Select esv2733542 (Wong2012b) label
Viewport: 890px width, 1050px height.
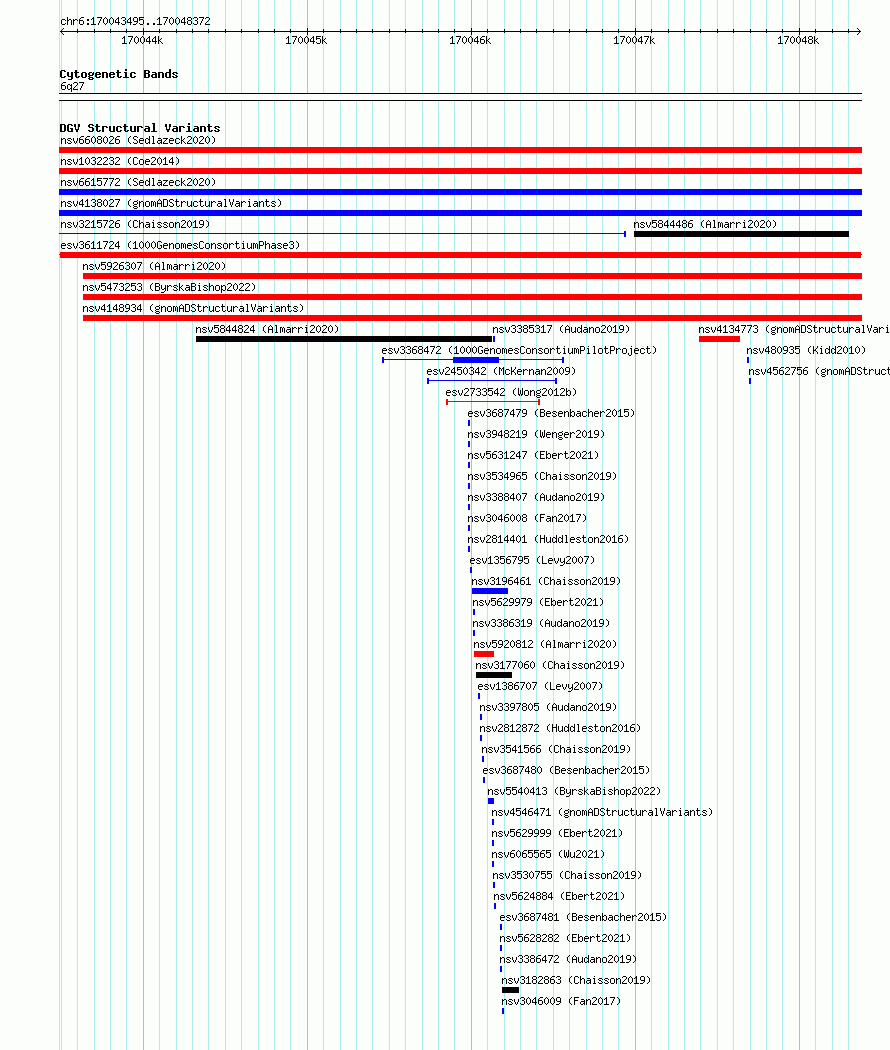(x=511, y=392)
